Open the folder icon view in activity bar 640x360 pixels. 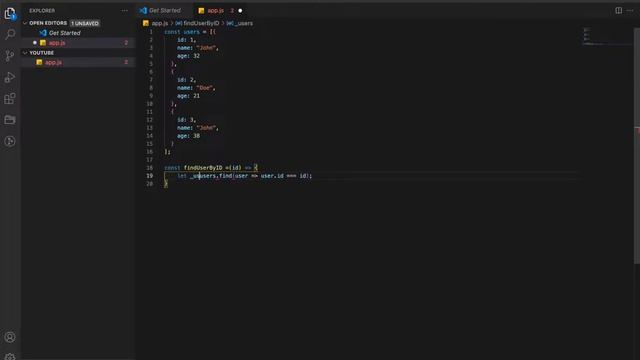10,120
